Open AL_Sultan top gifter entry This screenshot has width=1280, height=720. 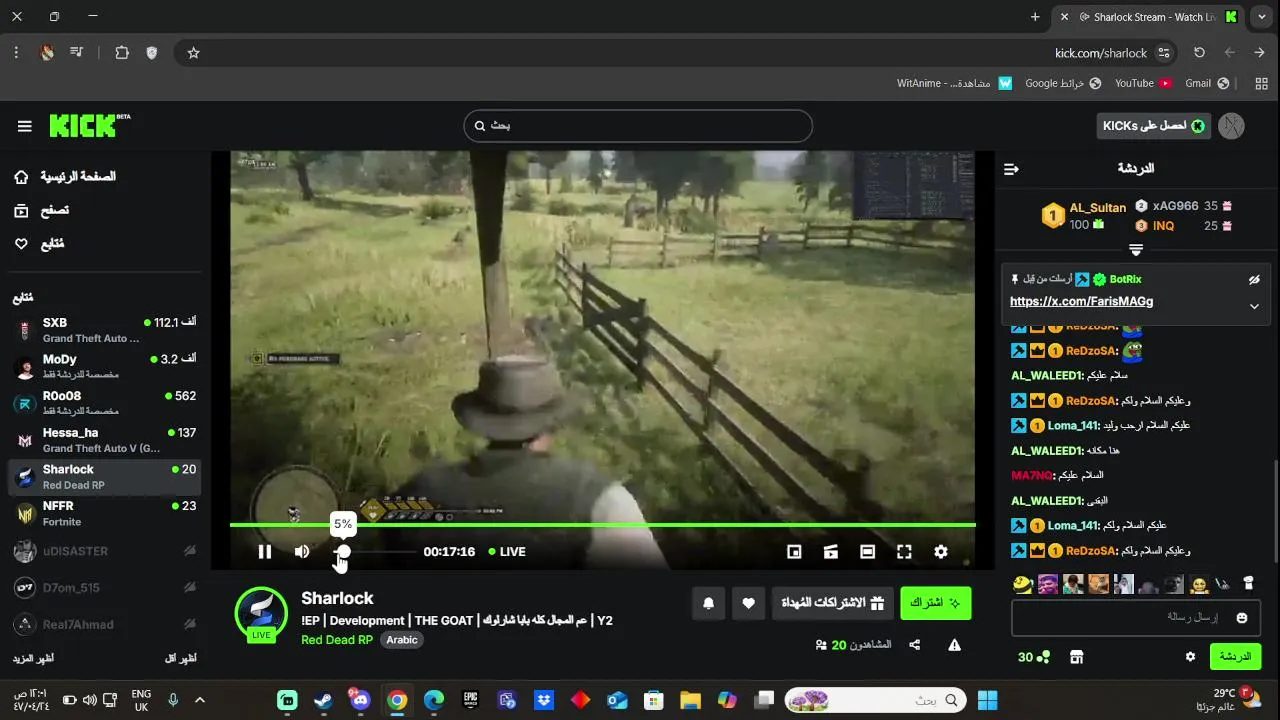[x=1085, y=216]
